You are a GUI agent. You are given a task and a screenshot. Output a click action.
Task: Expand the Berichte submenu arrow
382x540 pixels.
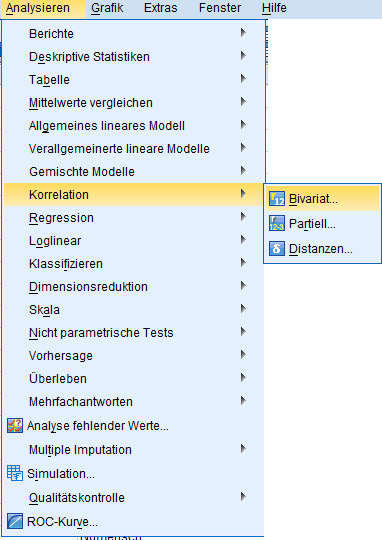pyautogui.click(x=243, y=32)
